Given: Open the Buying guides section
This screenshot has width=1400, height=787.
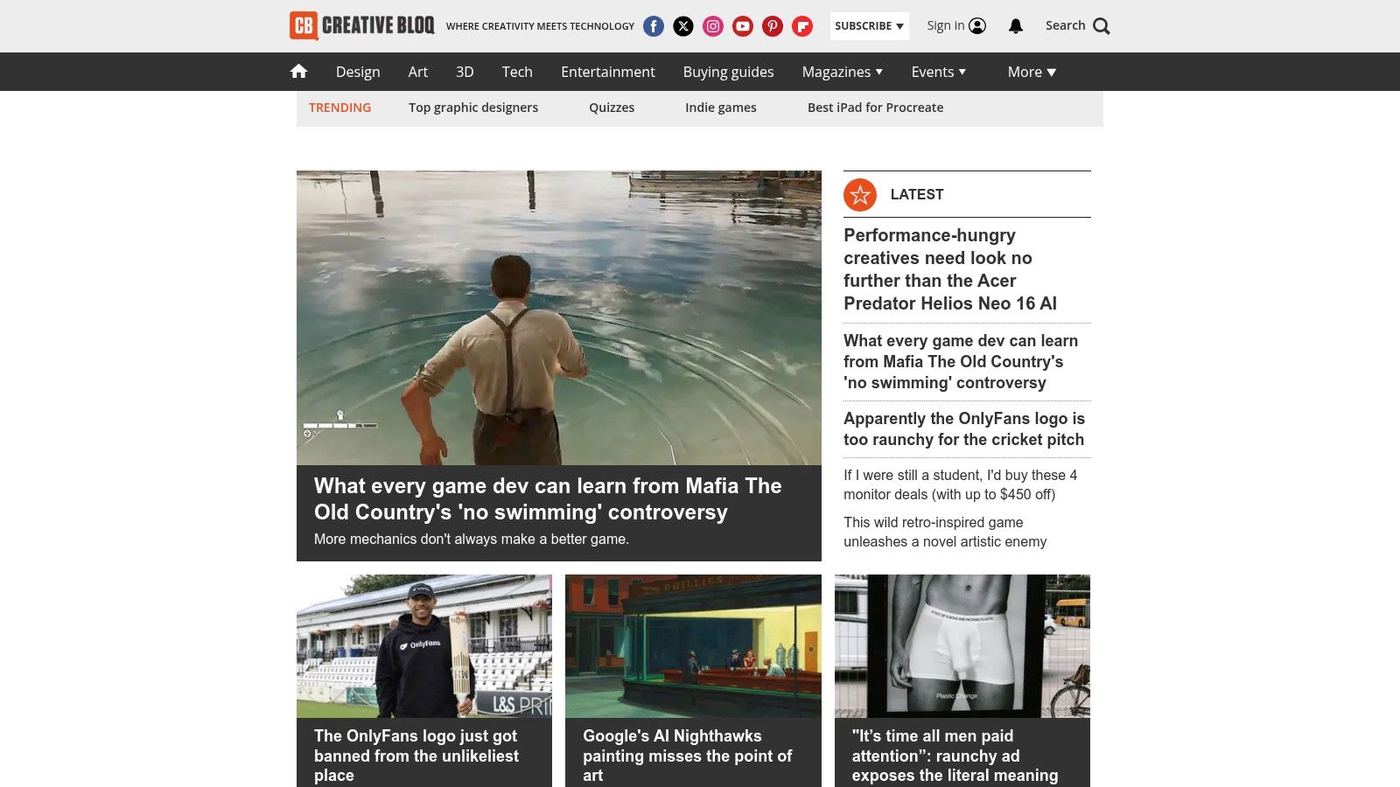Looking at the screenshot, I should 728,72.
